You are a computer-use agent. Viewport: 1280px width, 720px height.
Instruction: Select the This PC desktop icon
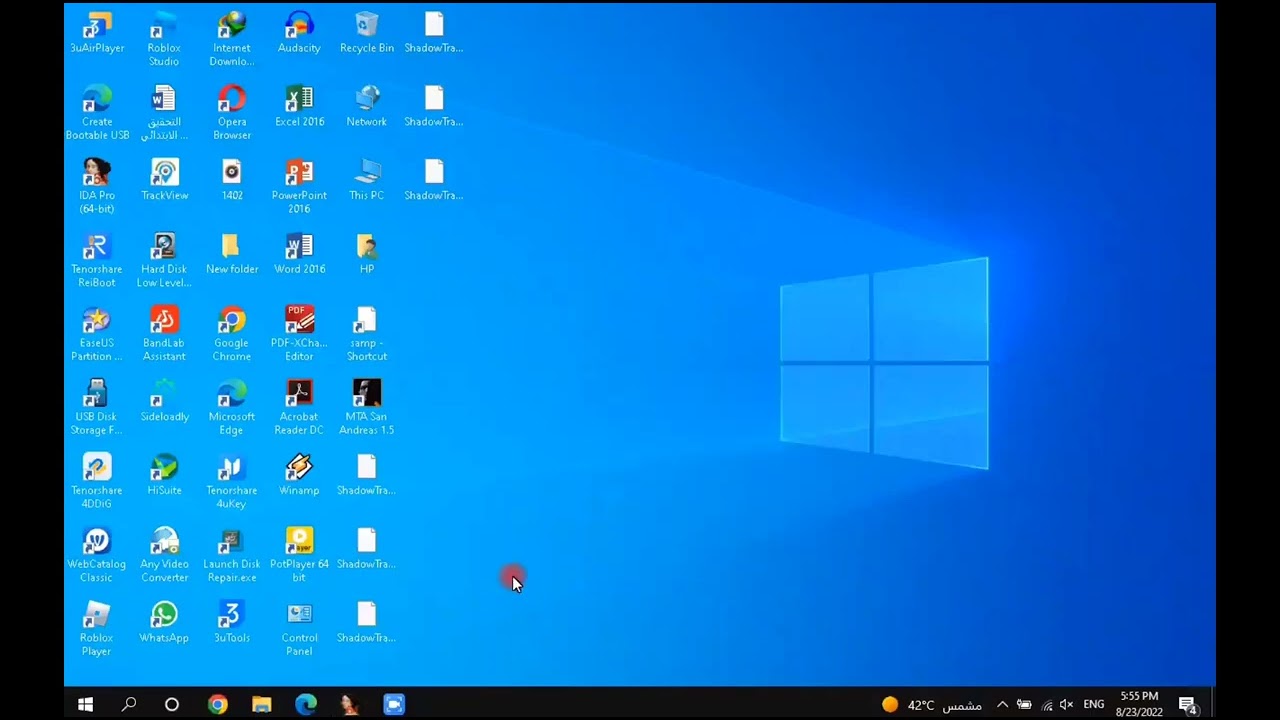point(367,180)
